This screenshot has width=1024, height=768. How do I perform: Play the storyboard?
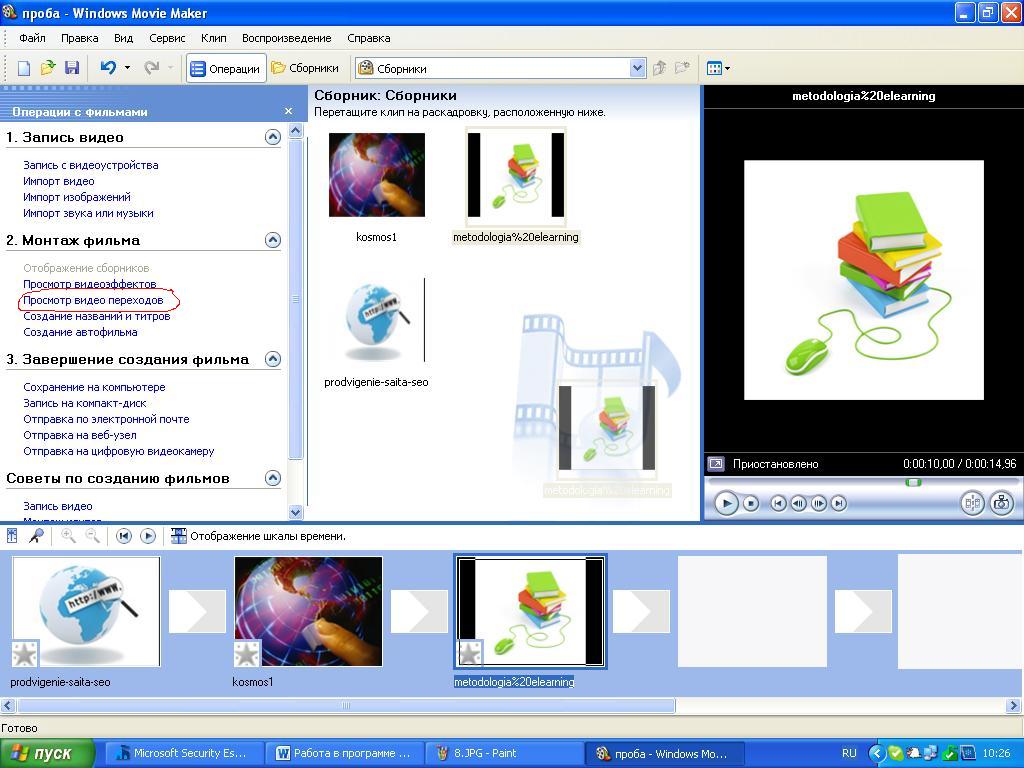click(148, 536)
